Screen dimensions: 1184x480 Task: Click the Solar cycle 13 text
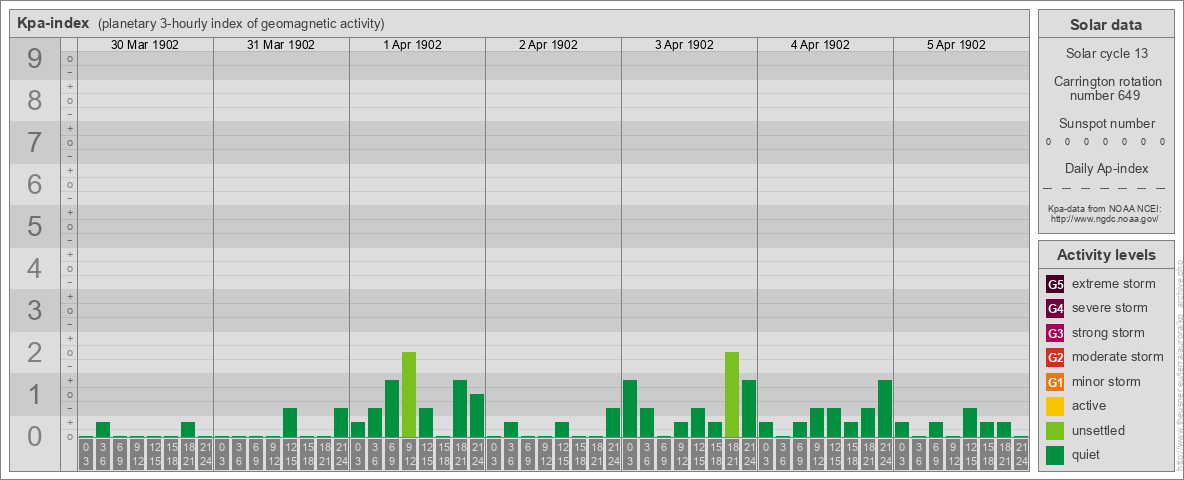coord(1106,54)
